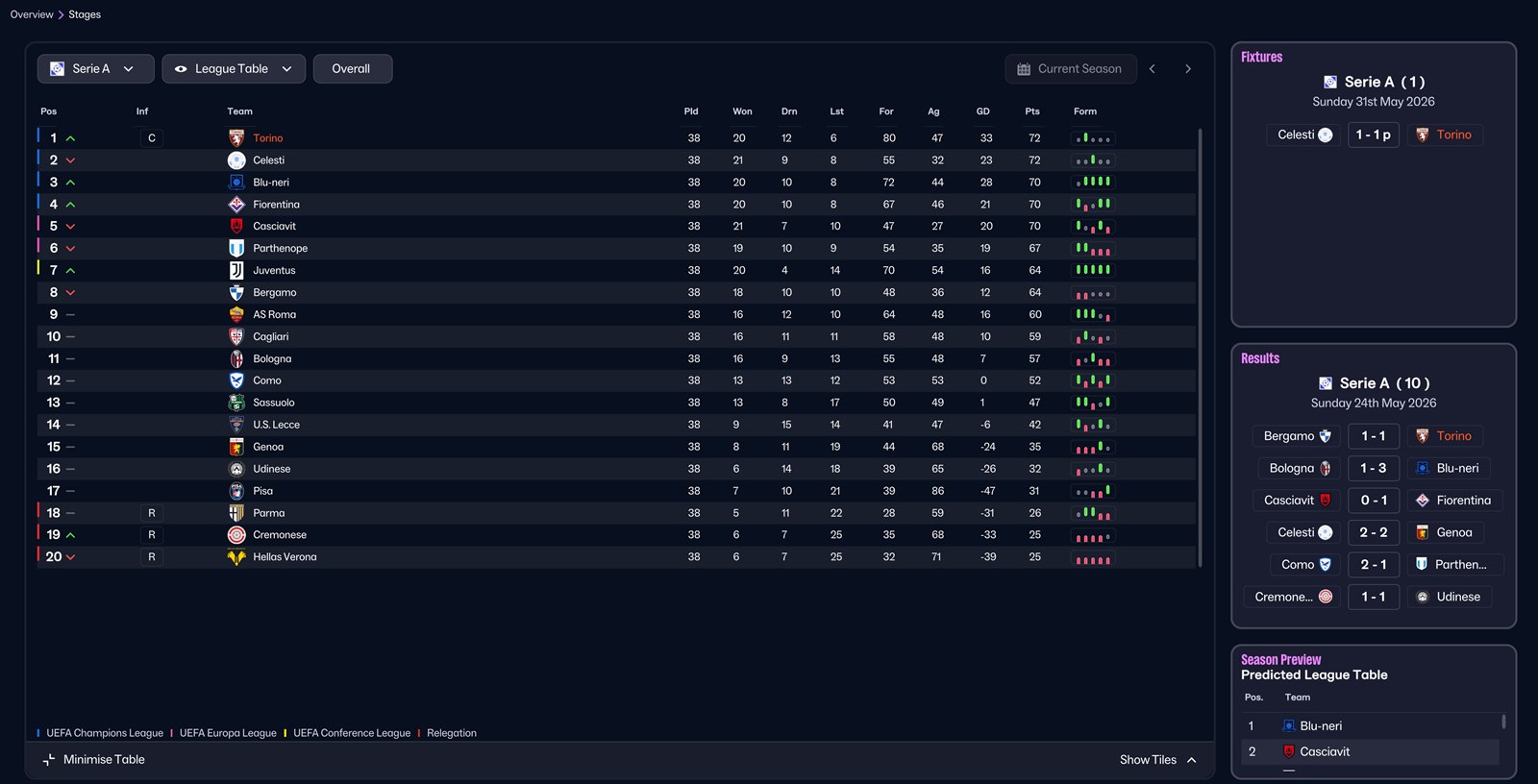Image resolution: width=1538 pixels, height=784 pixels.
Task: Sort table by Won column header
Action: [x=743, y=111]
